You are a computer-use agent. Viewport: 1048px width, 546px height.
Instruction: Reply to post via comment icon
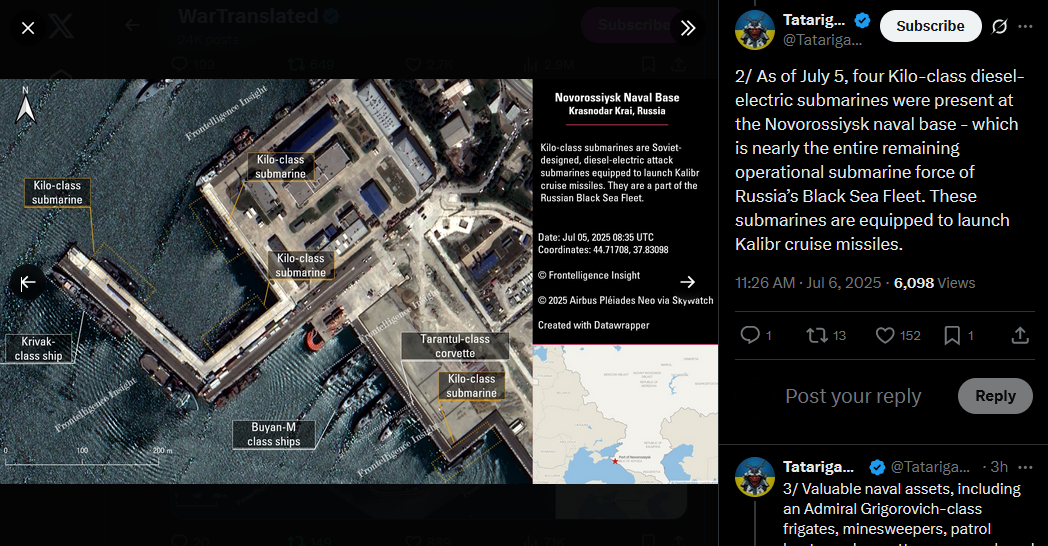pyautogui.click(x=750, y=335)
